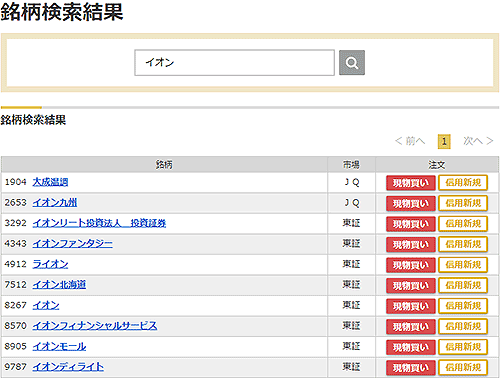
Task: Click 現物買い for 4343 イオンファンタジー
Action: tap(411, 245)
